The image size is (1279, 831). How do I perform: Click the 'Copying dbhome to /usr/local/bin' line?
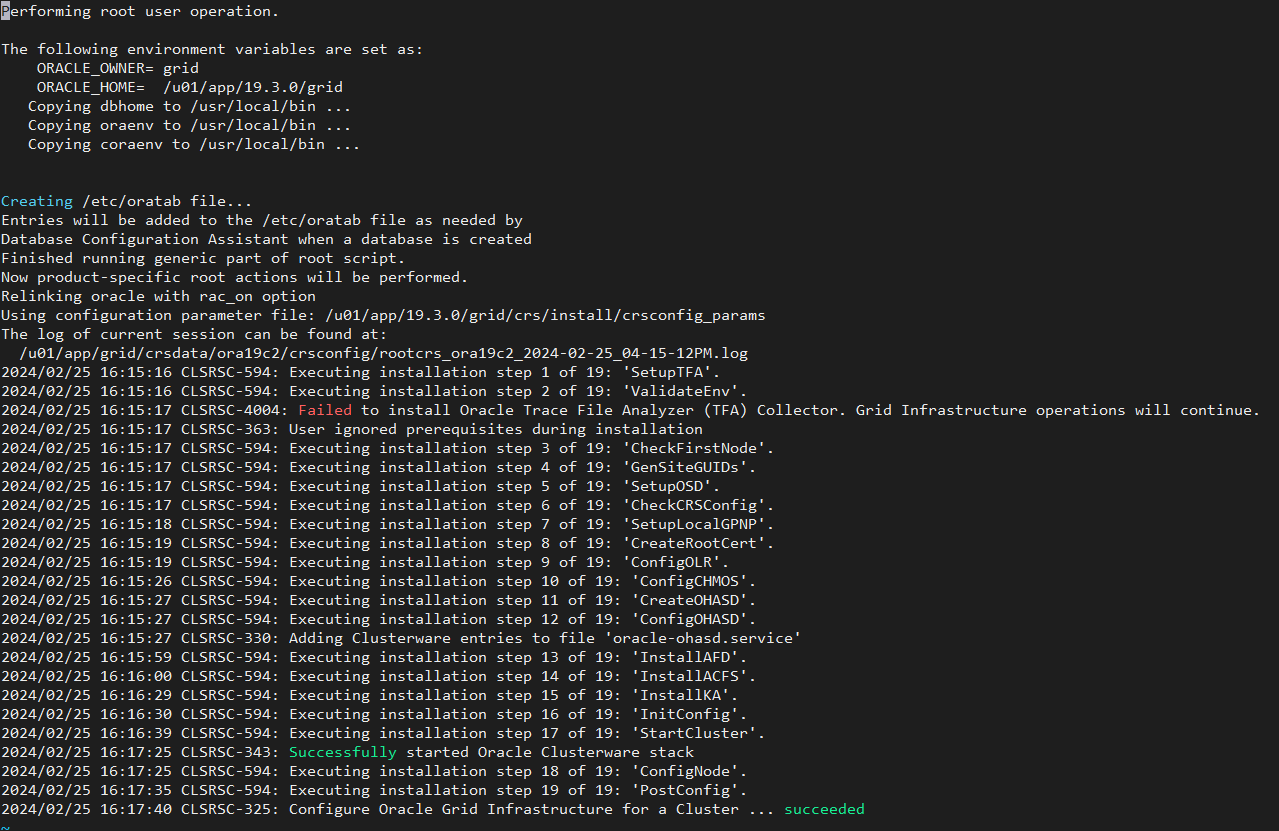pos(189,106)
